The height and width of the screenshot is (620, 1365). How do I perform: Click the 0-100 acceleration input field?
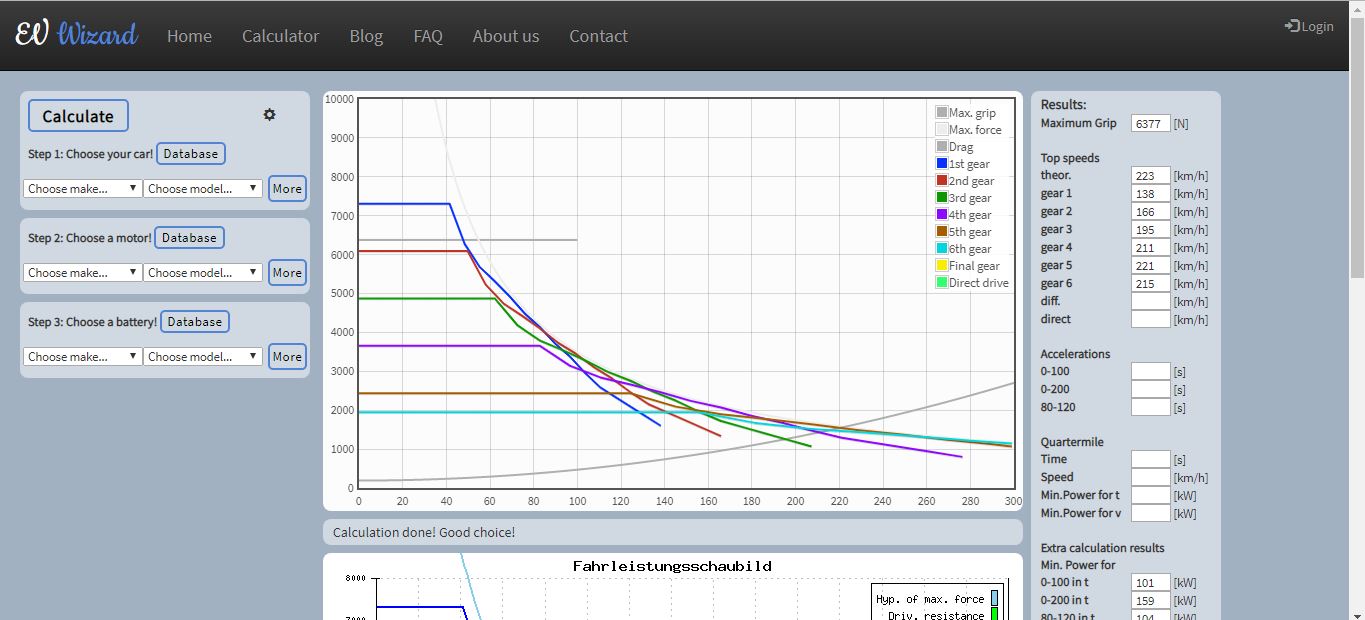pyautogui.click(x=1150, y=371)
